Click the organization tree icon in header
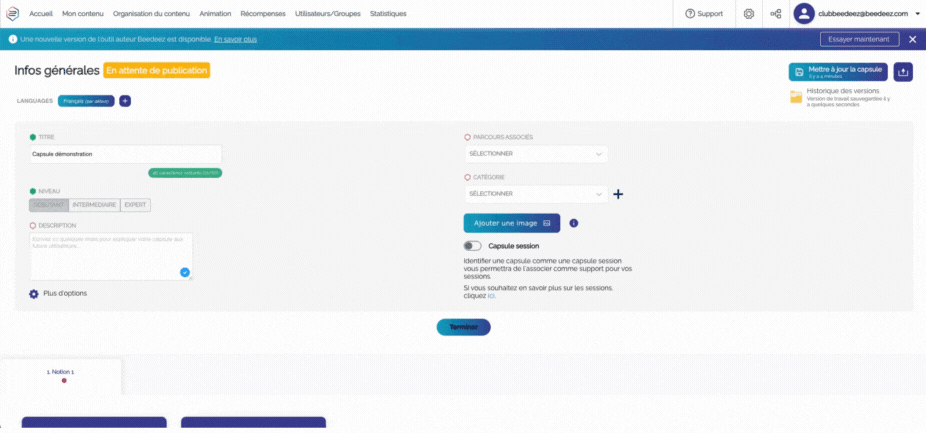The width and height of the screenshot is (926, 433). tap(776, 14)
